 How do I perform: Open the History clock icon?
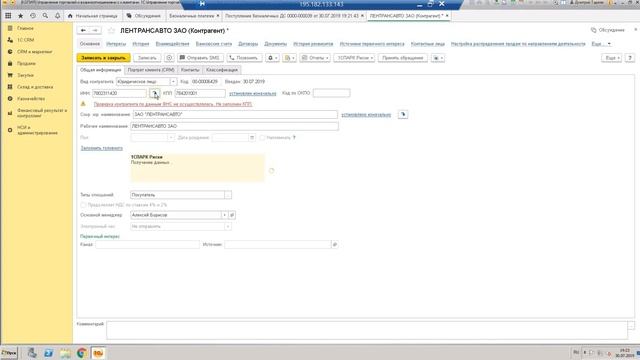coord(33,16)
